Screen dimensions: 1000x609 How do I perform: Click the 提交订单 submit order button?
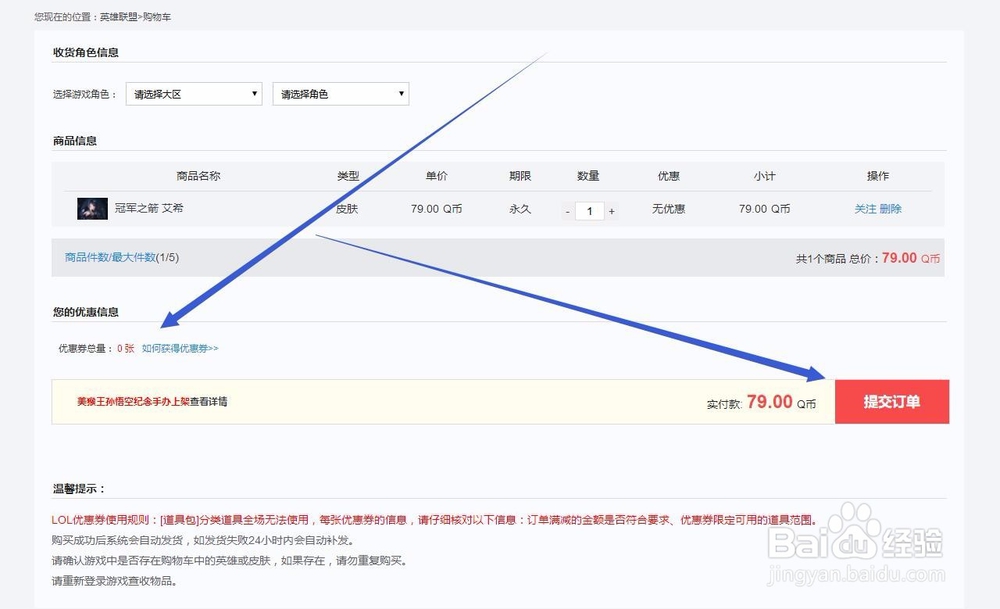[892, 402]
